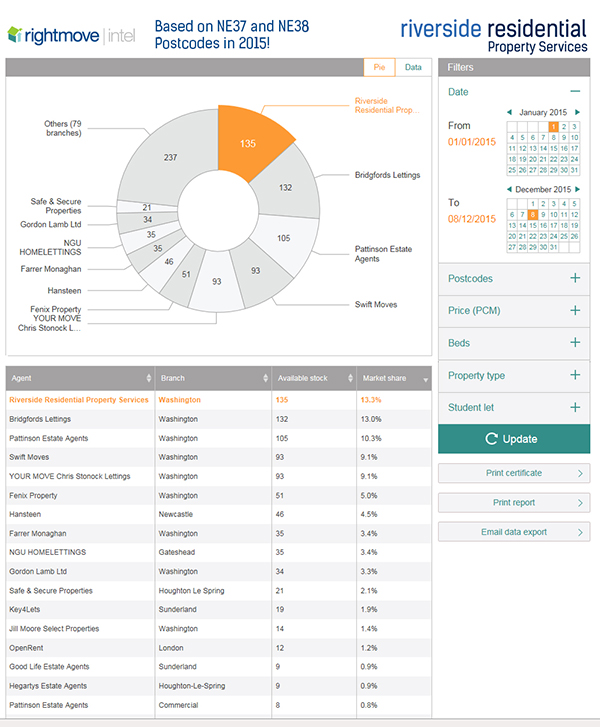Select the Riverside Residential Property Services row
Image resolution: width=600 pixels, height=727 pixels.
coord(218,400)
